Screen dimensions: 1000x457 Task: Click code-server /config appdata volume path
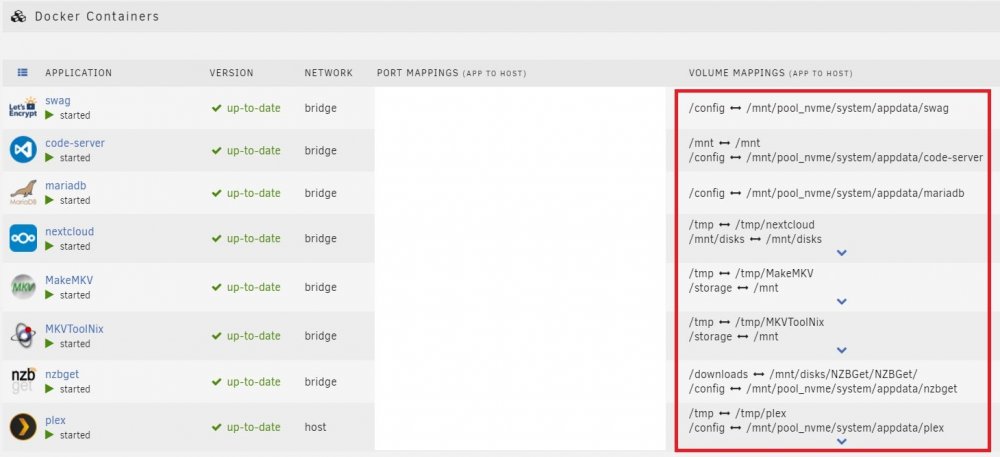[x=836, y=157]
